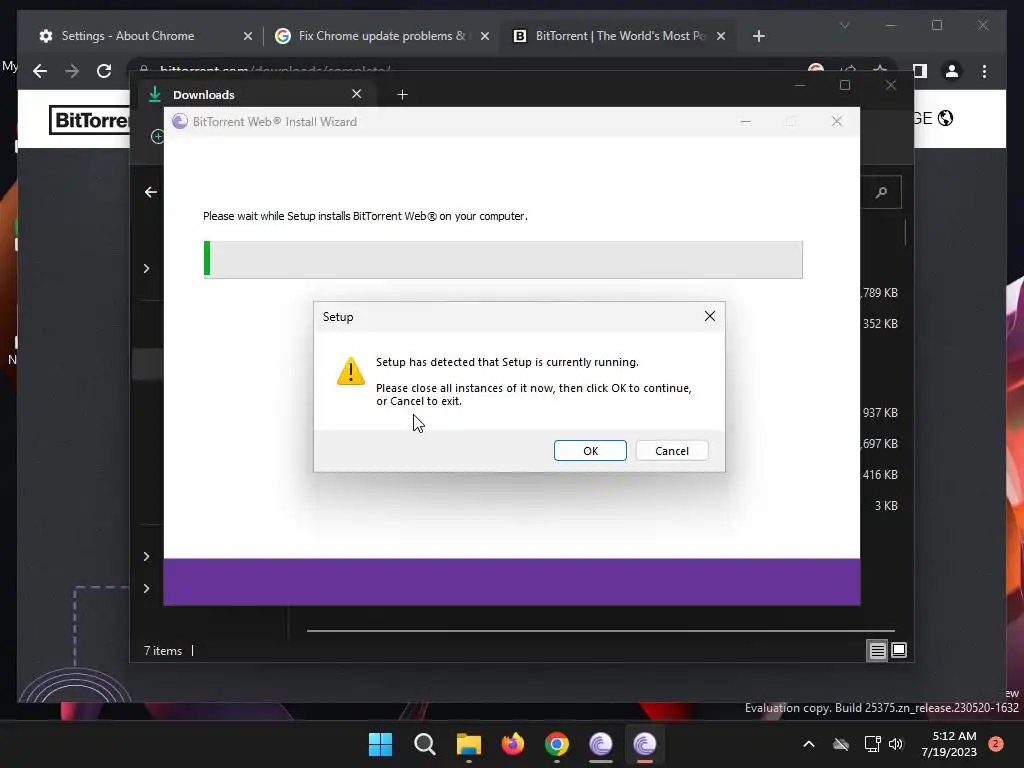This screenshot has width=1024, height=768.
Task: Click File Explorer's back arrow
Action: (x=151, y=192)
